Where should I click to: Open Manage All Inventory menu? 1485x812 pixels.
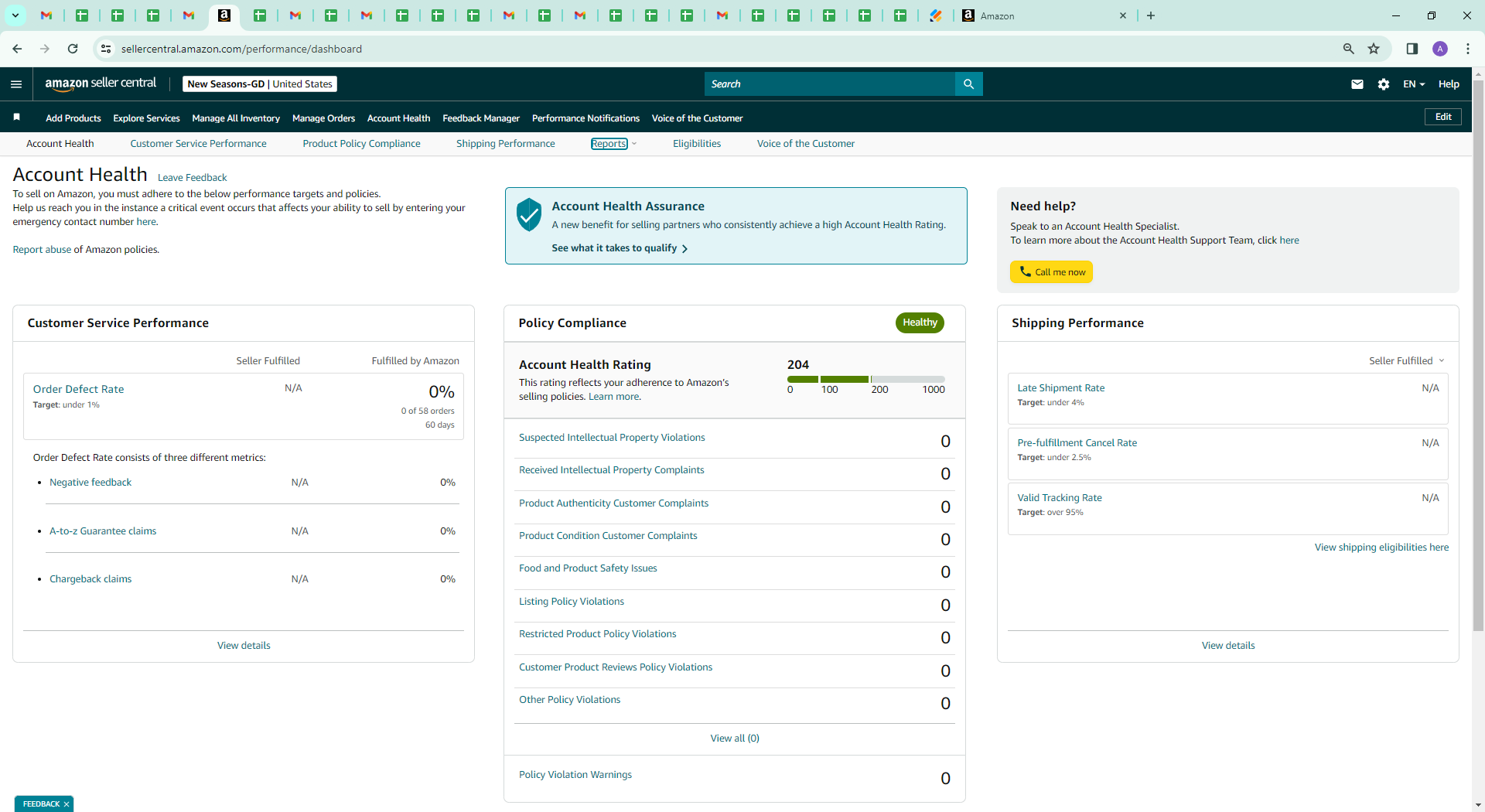point(236,118)
